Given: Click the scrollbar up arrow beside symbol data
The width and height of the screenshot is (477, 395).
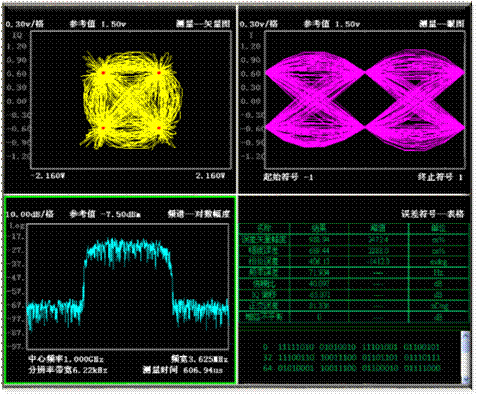Looking at the screenshot, I should click(x=466, y=334).
